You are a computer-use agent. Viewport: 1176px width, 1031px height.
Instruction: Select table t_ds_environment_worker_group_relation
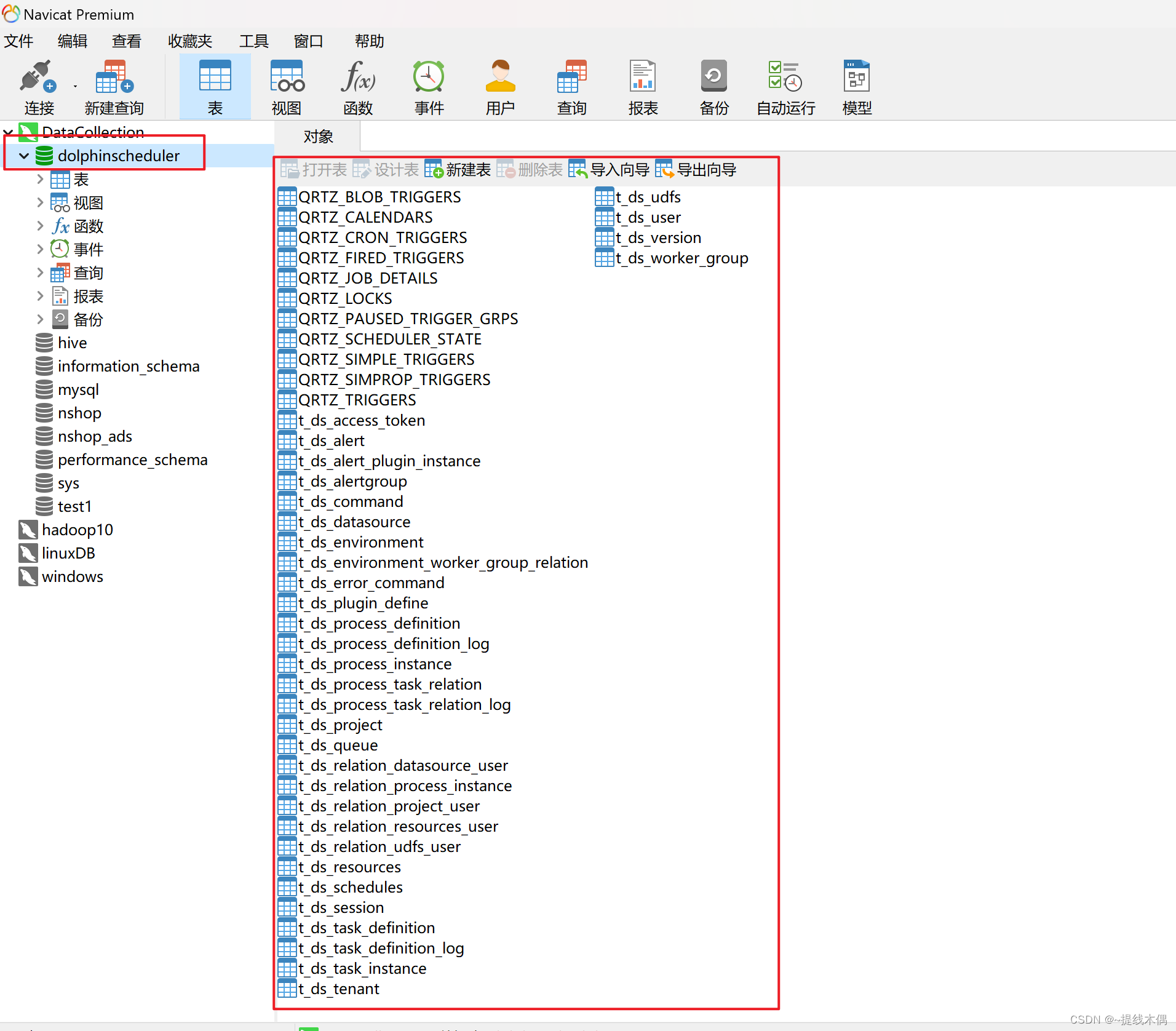443,562
